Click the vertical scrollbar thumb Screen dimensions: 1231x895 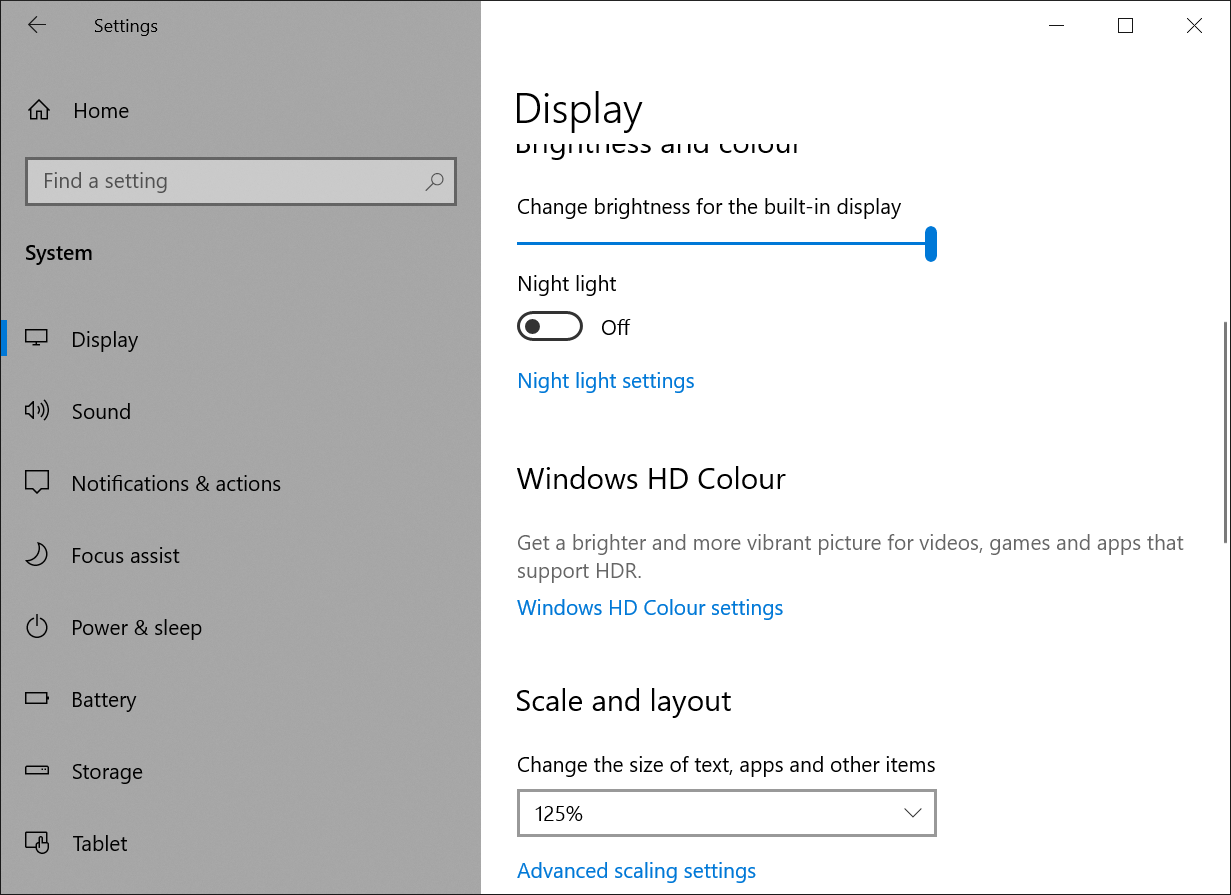[x=1225, y=432]
